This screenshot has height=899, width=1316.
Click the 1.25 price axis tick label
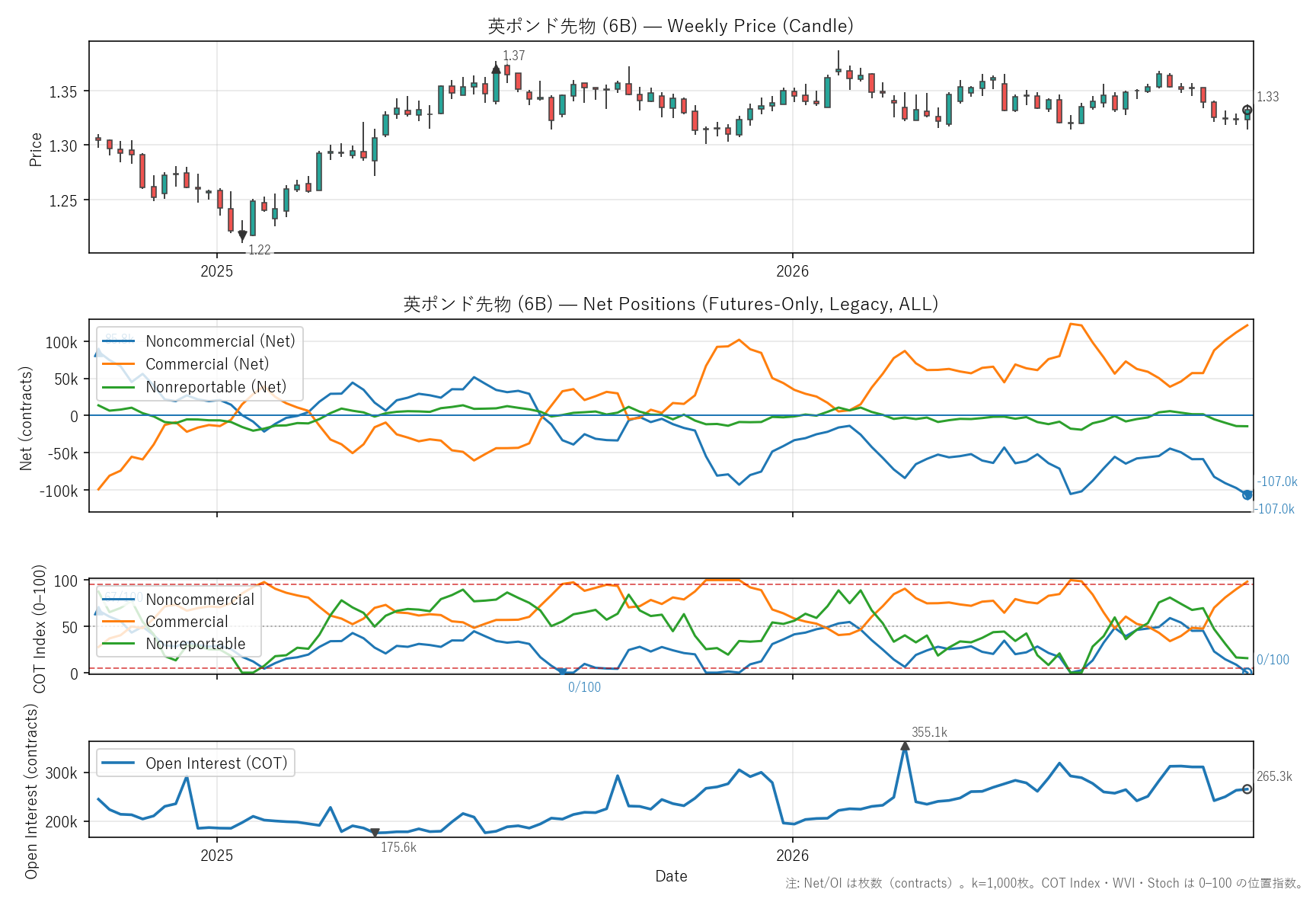tap(63, 201)
